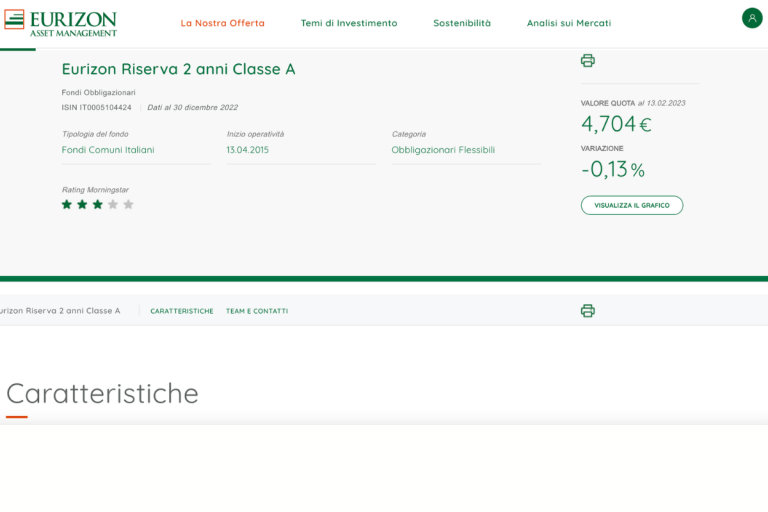Click the Caratteristiche section heading

coord(102,393)
